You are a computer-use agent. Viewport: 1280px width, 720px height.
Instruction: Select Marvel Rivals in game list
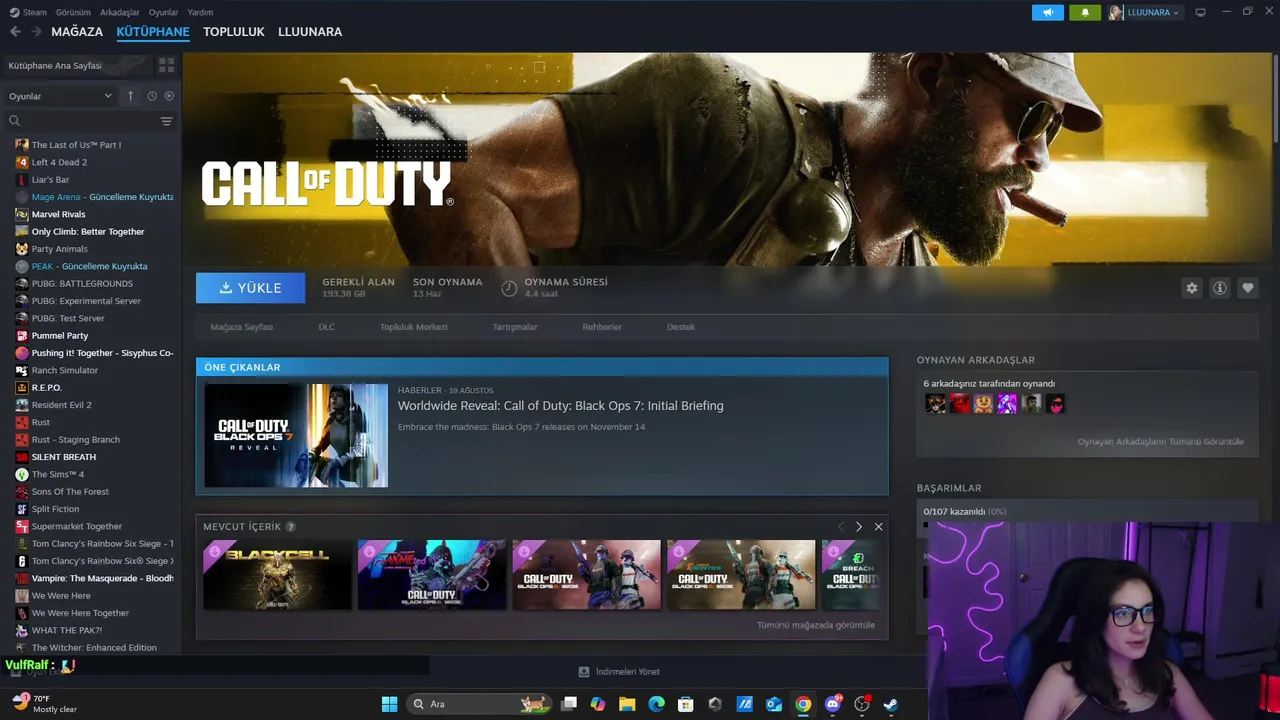[x=58, y=214]
